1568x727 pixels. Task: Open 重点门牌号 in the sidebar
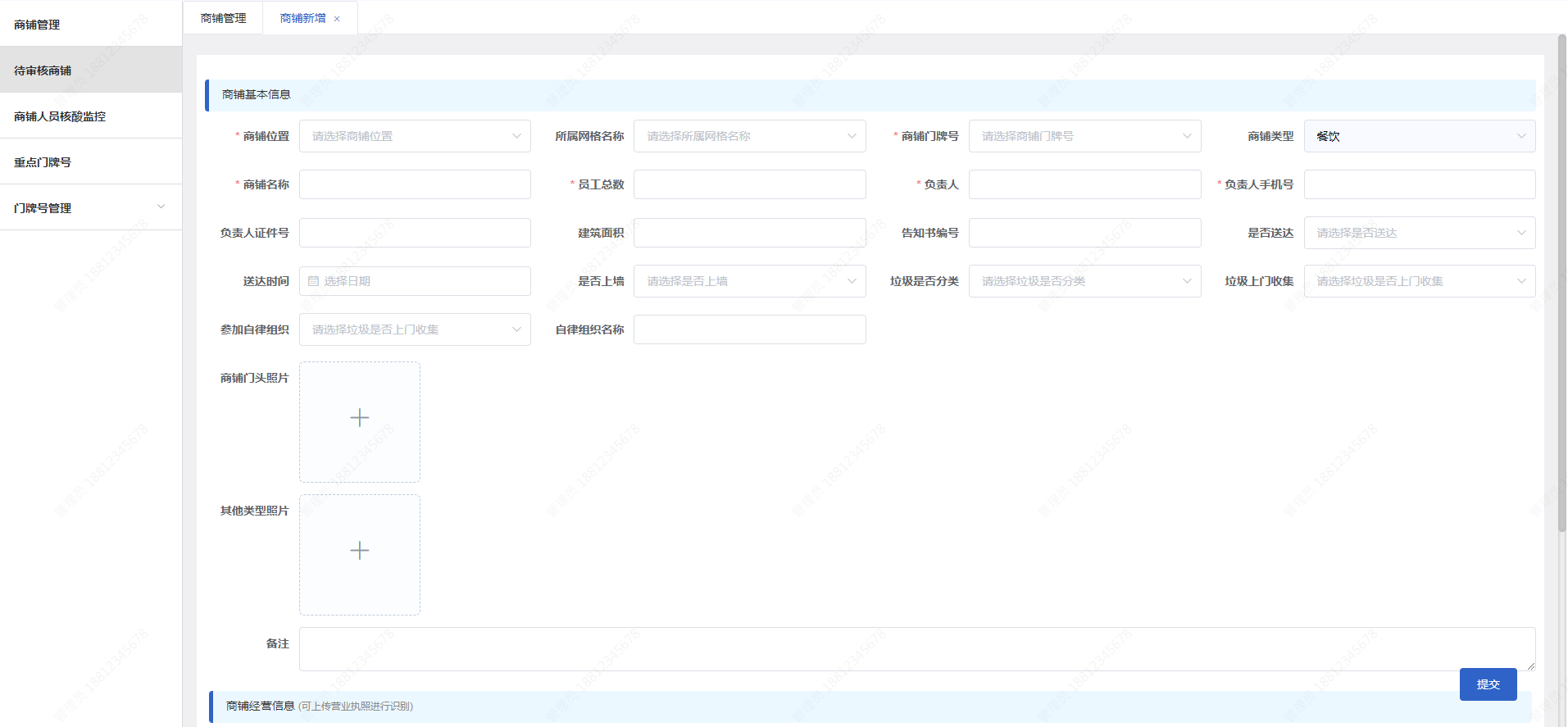[x=91, y=161]
